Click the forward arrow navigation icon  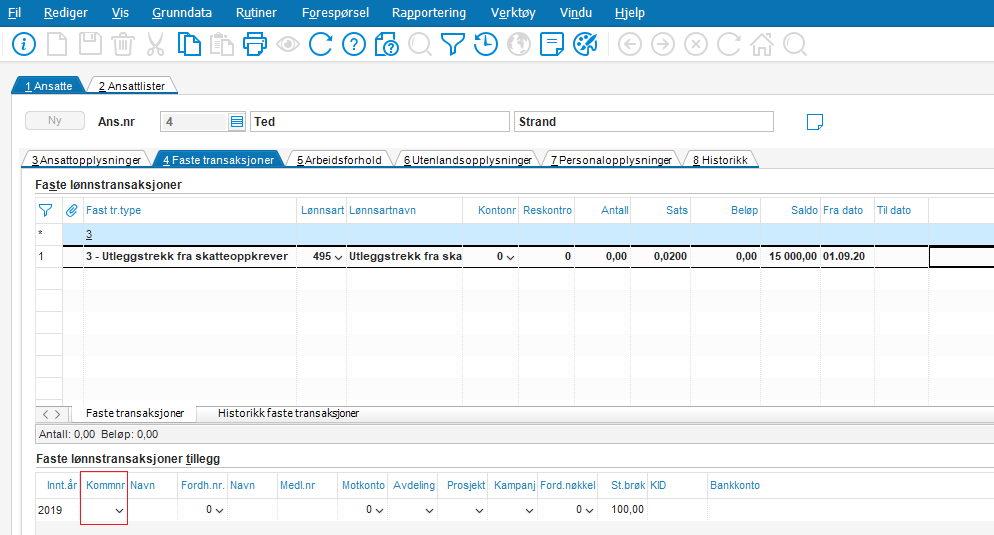tap(662, 44)
